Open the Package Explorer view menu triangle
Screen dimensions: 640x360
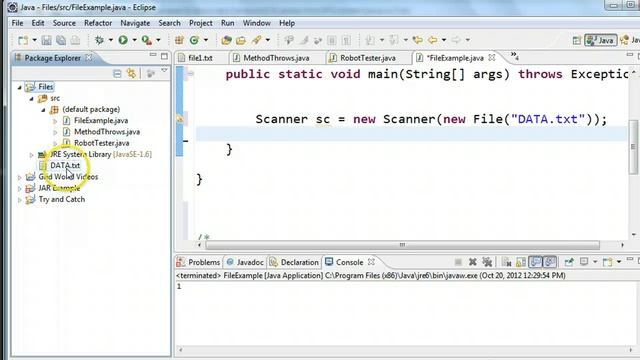tap(164, 71)
